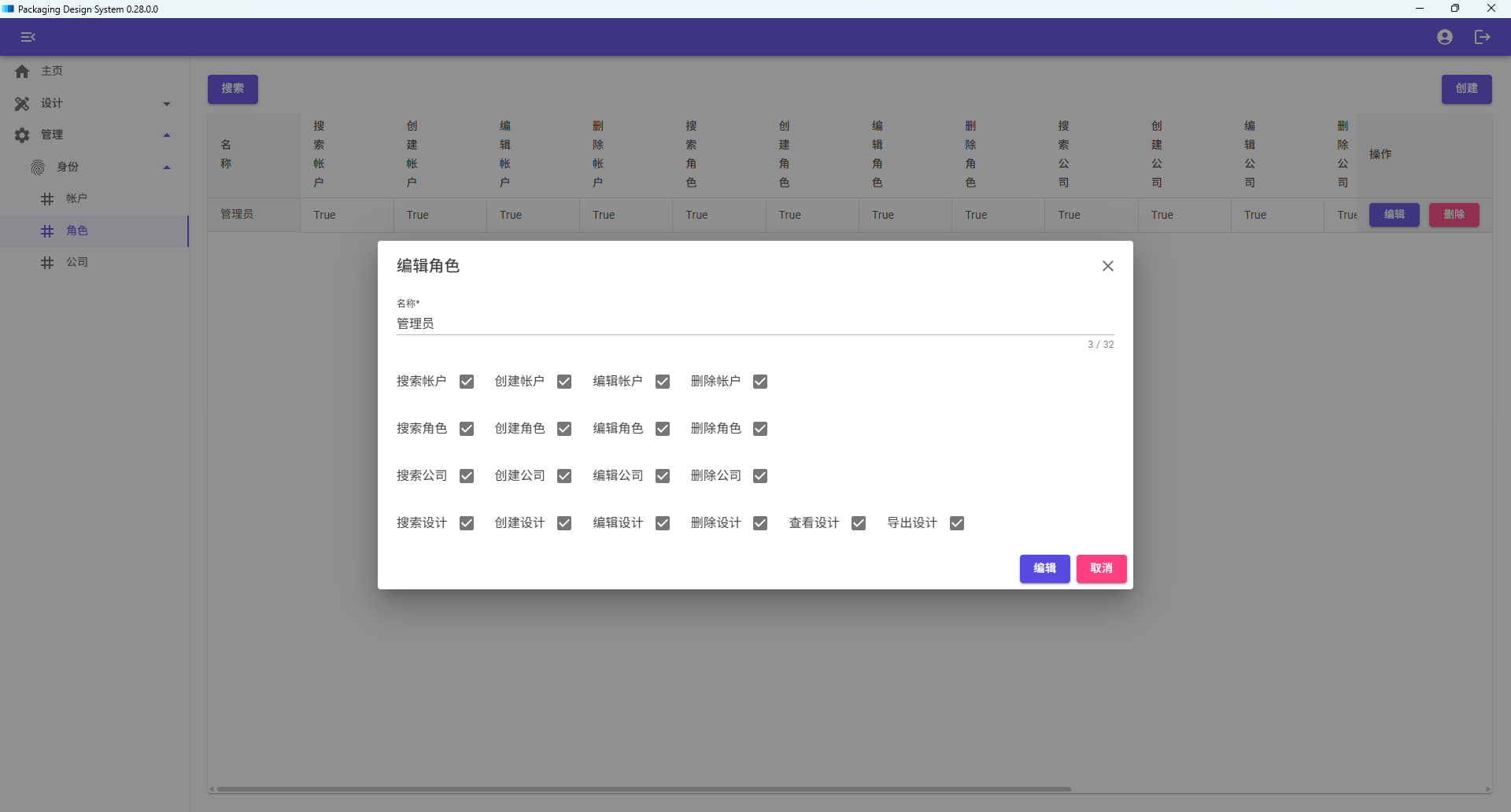Viewport: 1511px width, 812px height.
Task: Click the fingerprint icon beside 身份
Action: click(38, 167)
